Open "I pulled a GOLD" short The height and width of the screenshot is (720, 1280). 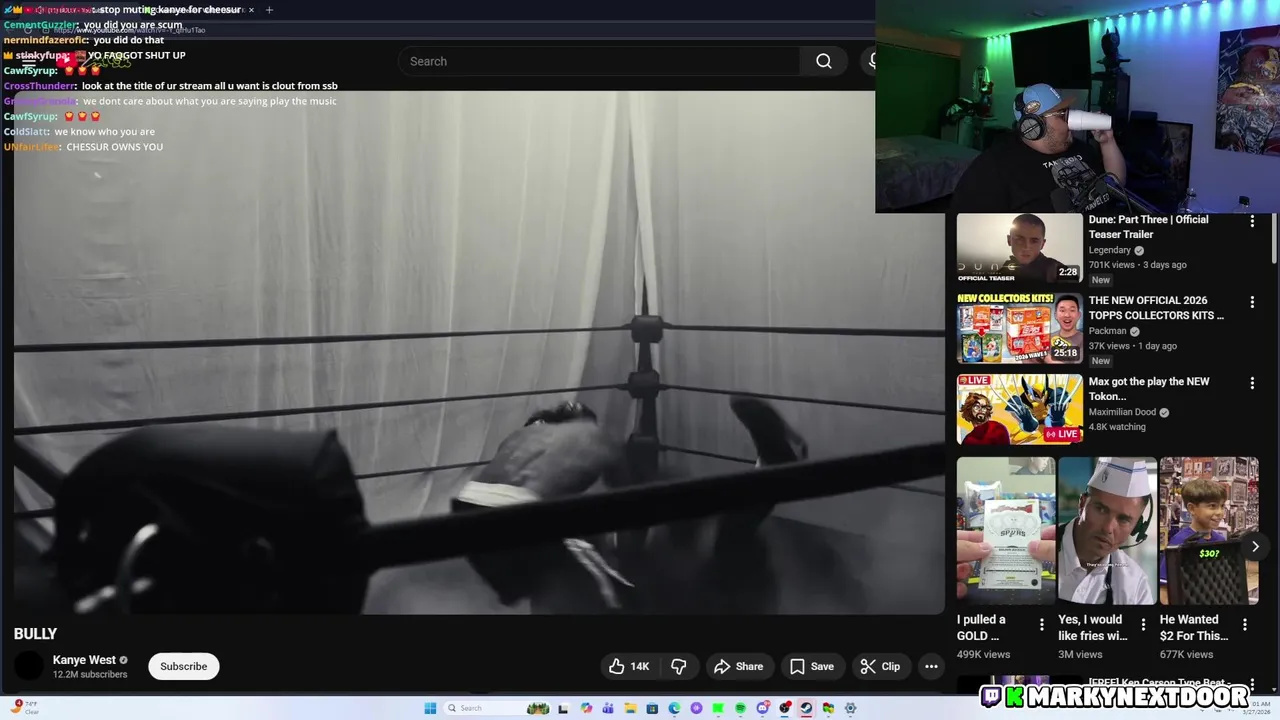coord(1005,531)
